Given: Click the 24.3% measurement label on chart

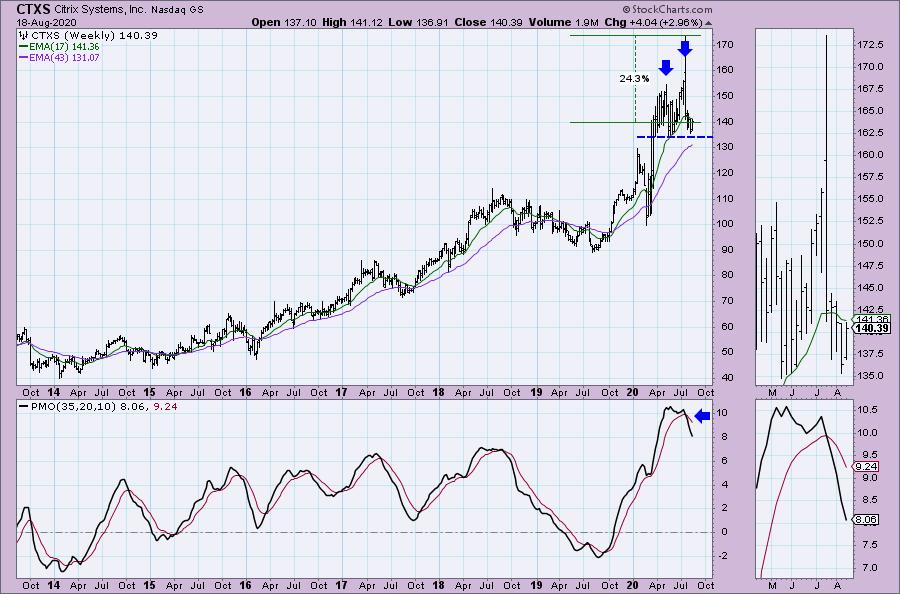Looking at the screenshot, I should pyautogui.click(x=634, y=79).
